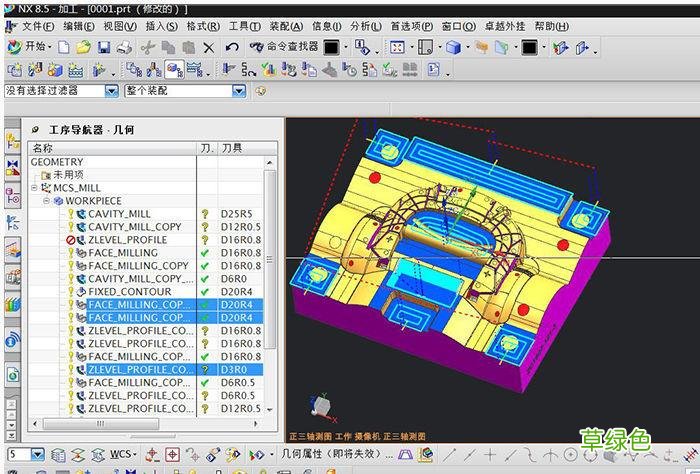The width and height of the screenshot is (700, 474).
Task: Click the 名称 column header
Action: (43, 148)
